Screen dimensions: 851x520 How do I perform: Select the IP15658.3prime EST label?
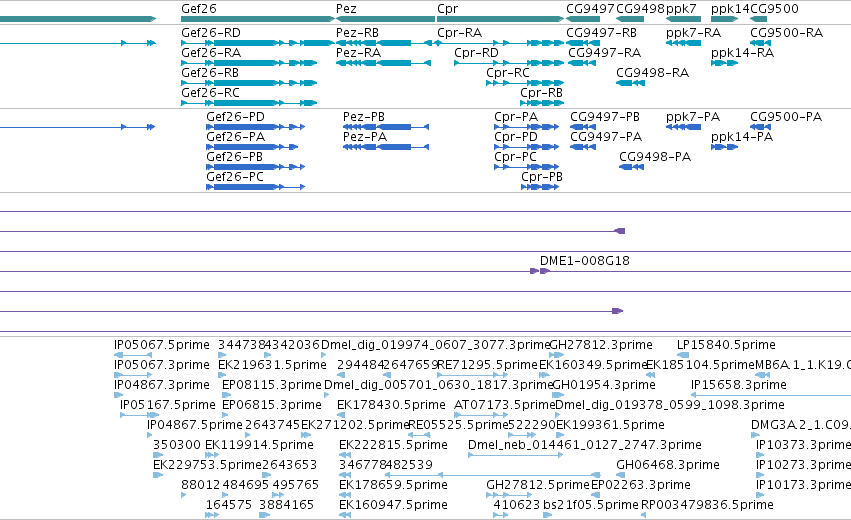[739, 385]
